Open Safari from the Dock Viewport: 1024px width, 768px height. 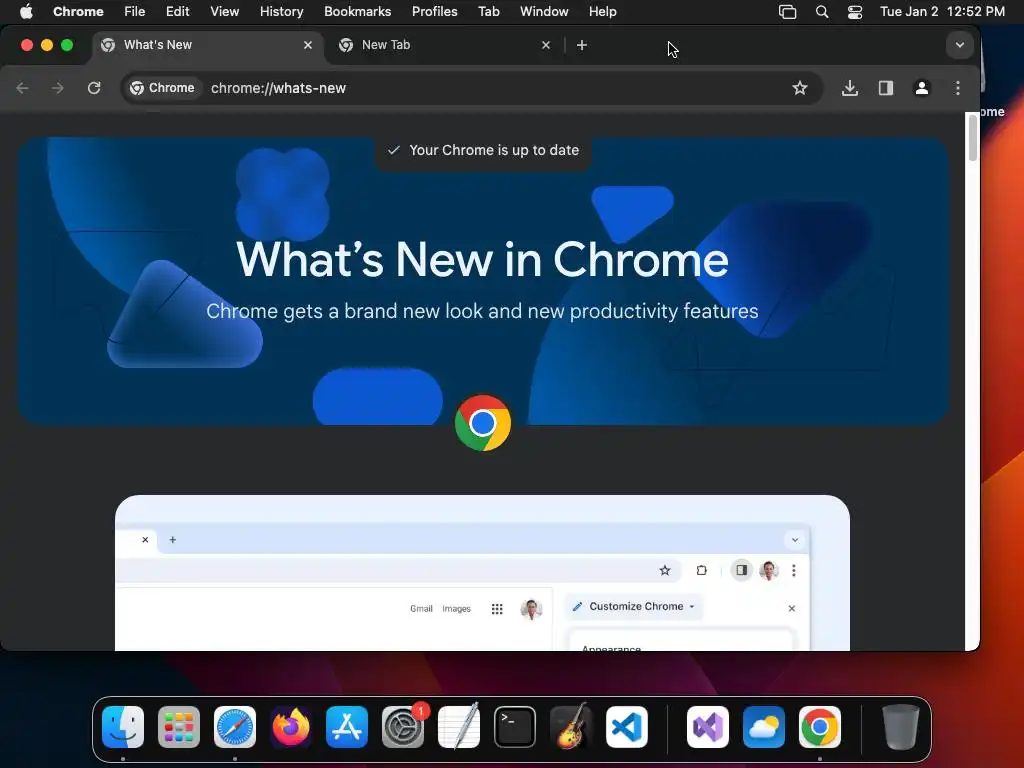pos(235,727)
